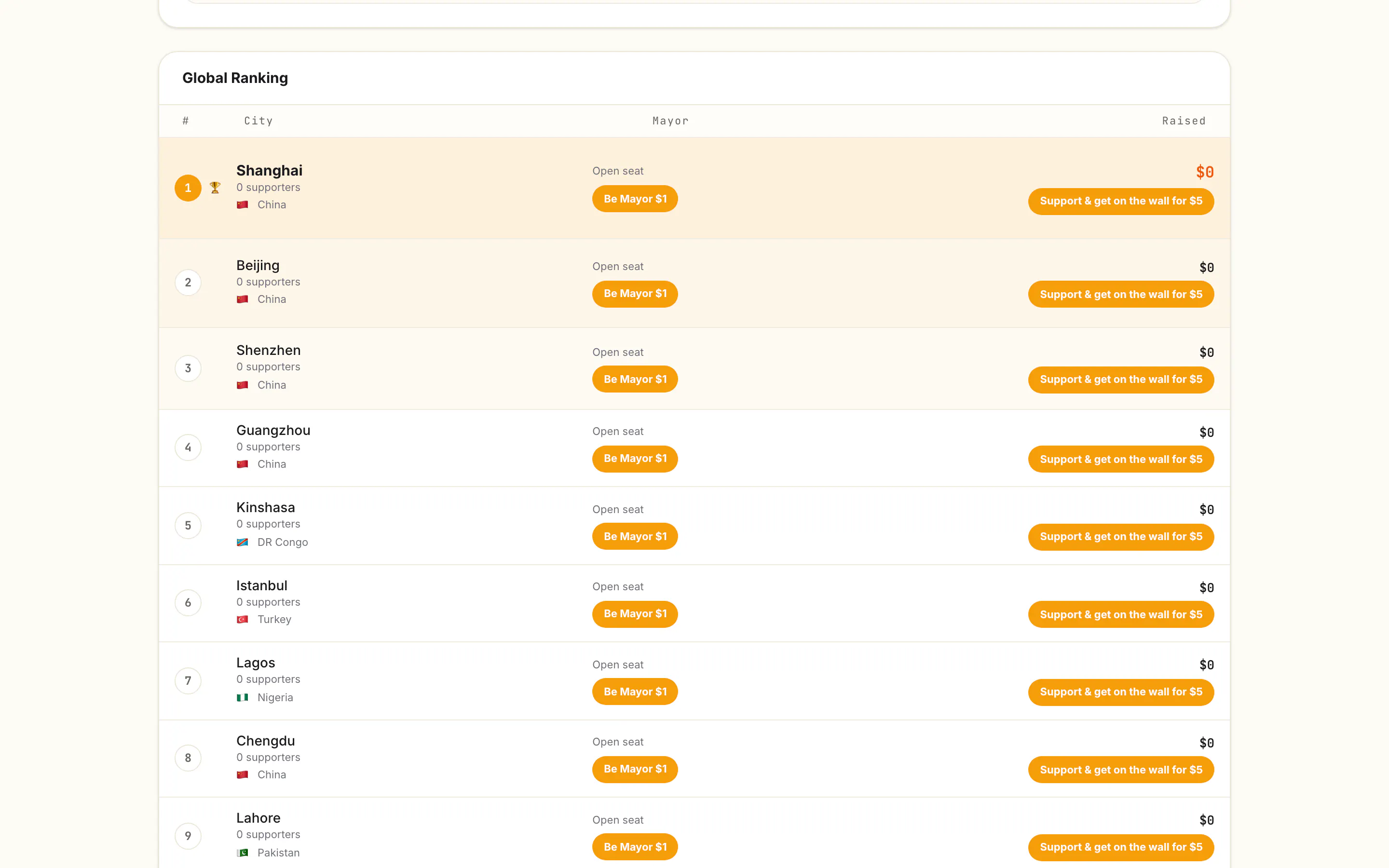Image resolution: width=1389 pixels, height=868 pixels.
Task: Become Mayor of Istanbul for $1
Action: coord(635,614)
